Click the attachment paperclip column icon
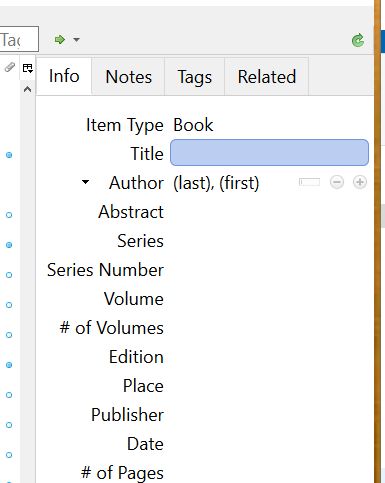The height and width of the screenshot is (483, 385). tap(10, 67)
